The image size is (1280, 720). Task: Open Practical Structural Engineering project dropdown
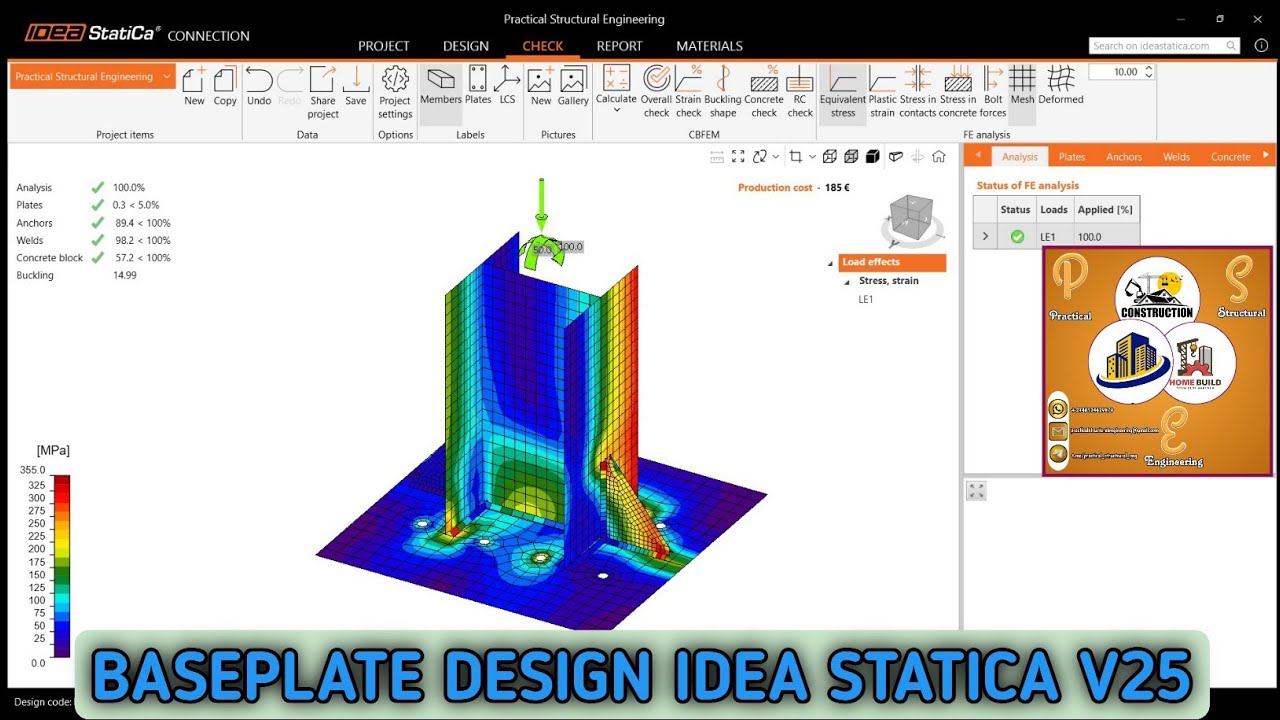(92, 77)
